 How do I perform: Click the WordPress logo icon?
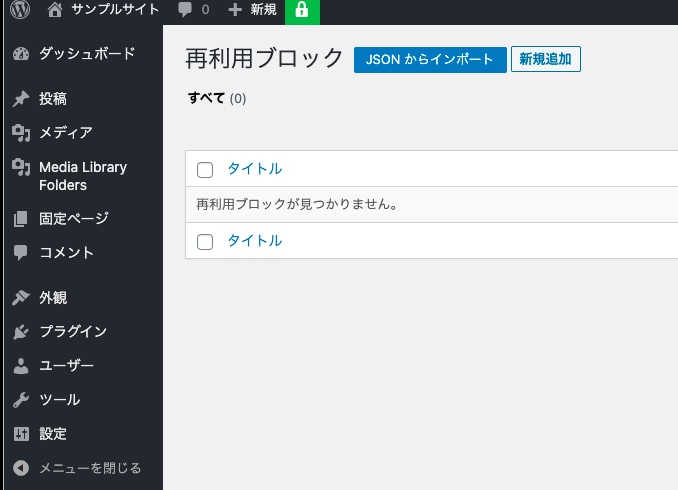pos(20,10)
